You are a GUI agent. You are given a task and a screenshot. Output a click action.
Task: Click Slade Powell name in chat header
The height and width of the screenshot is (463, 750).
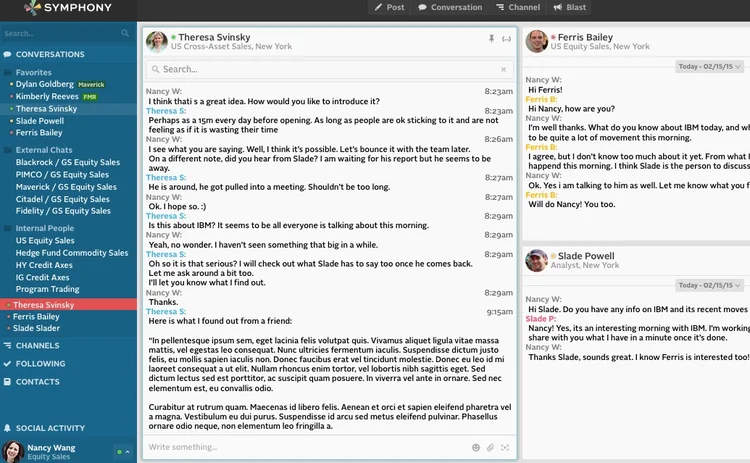coord(586,256)
